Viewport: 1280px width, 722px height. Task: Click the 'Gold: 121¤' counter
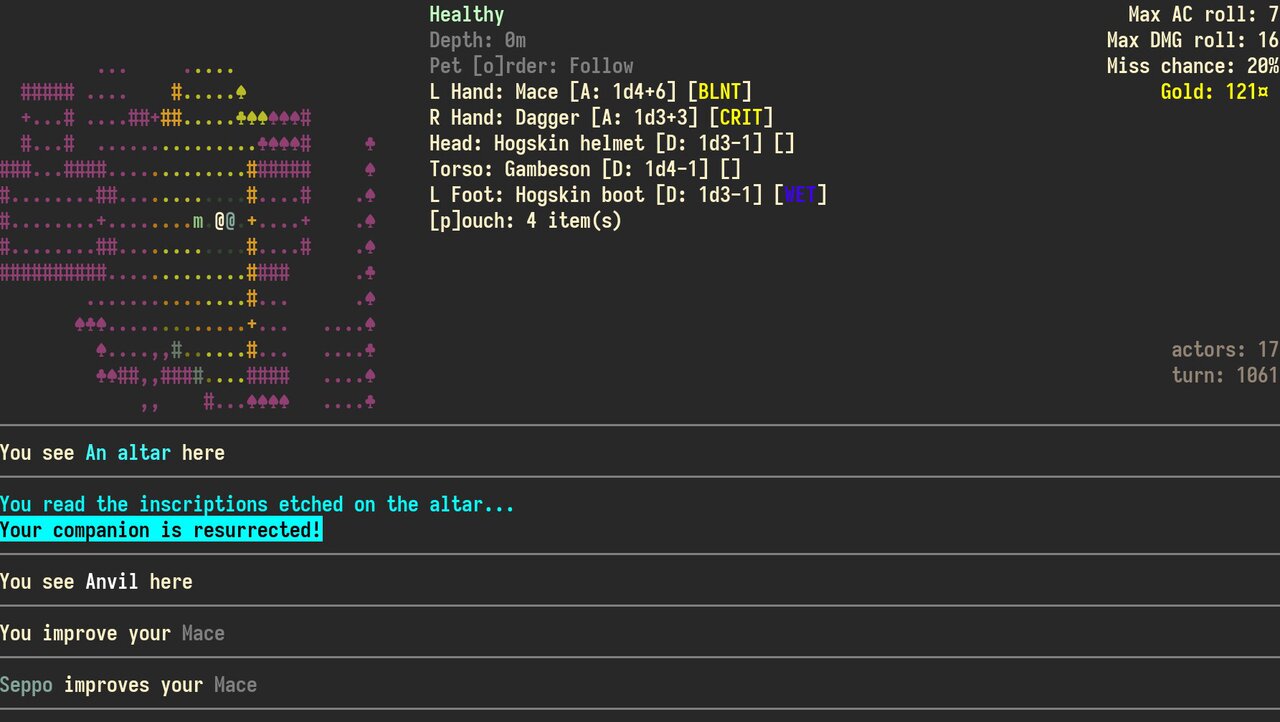[x=1215, y=92]
